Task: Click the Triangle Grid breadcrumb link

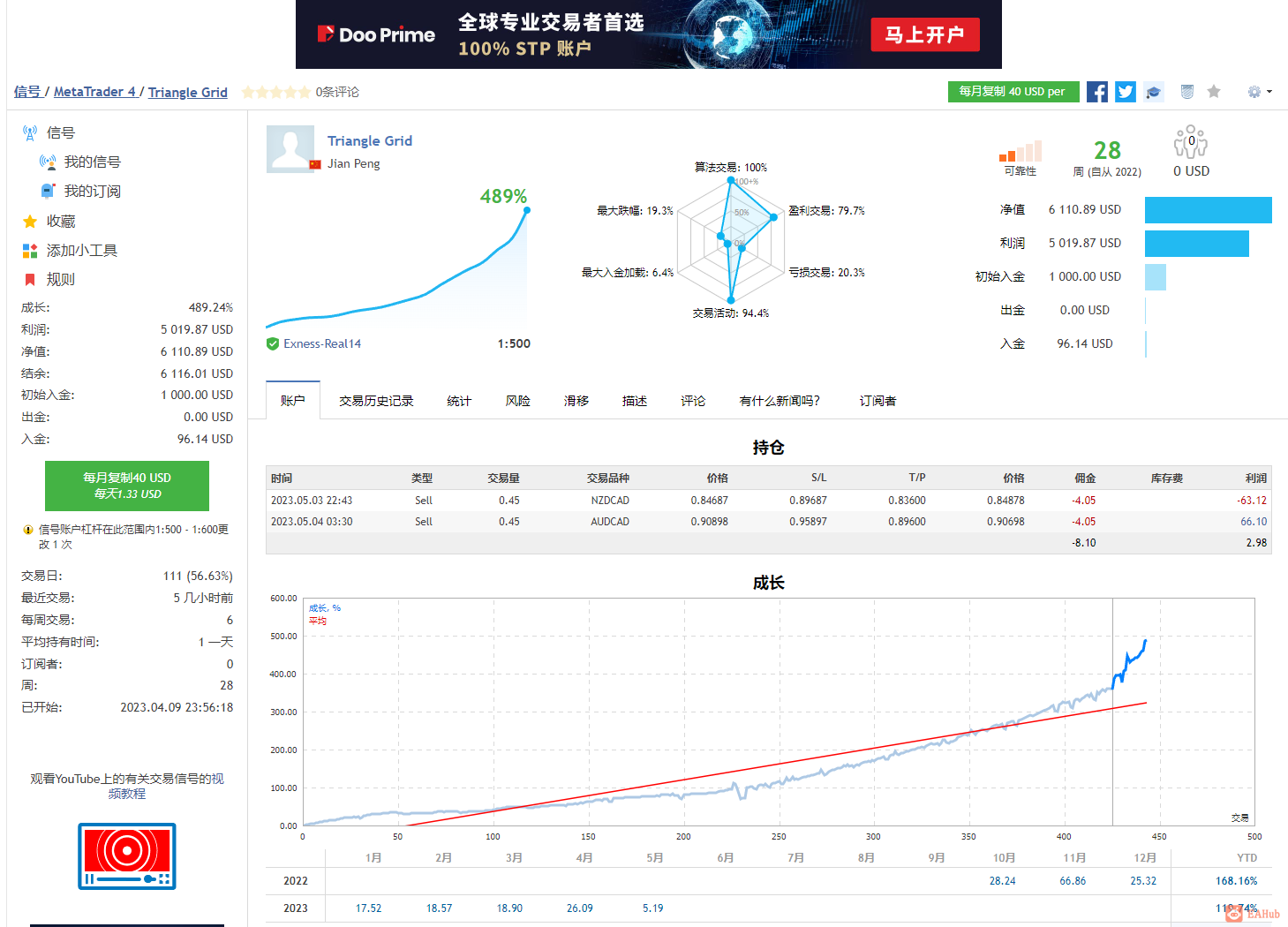Action: click(188, 92)
